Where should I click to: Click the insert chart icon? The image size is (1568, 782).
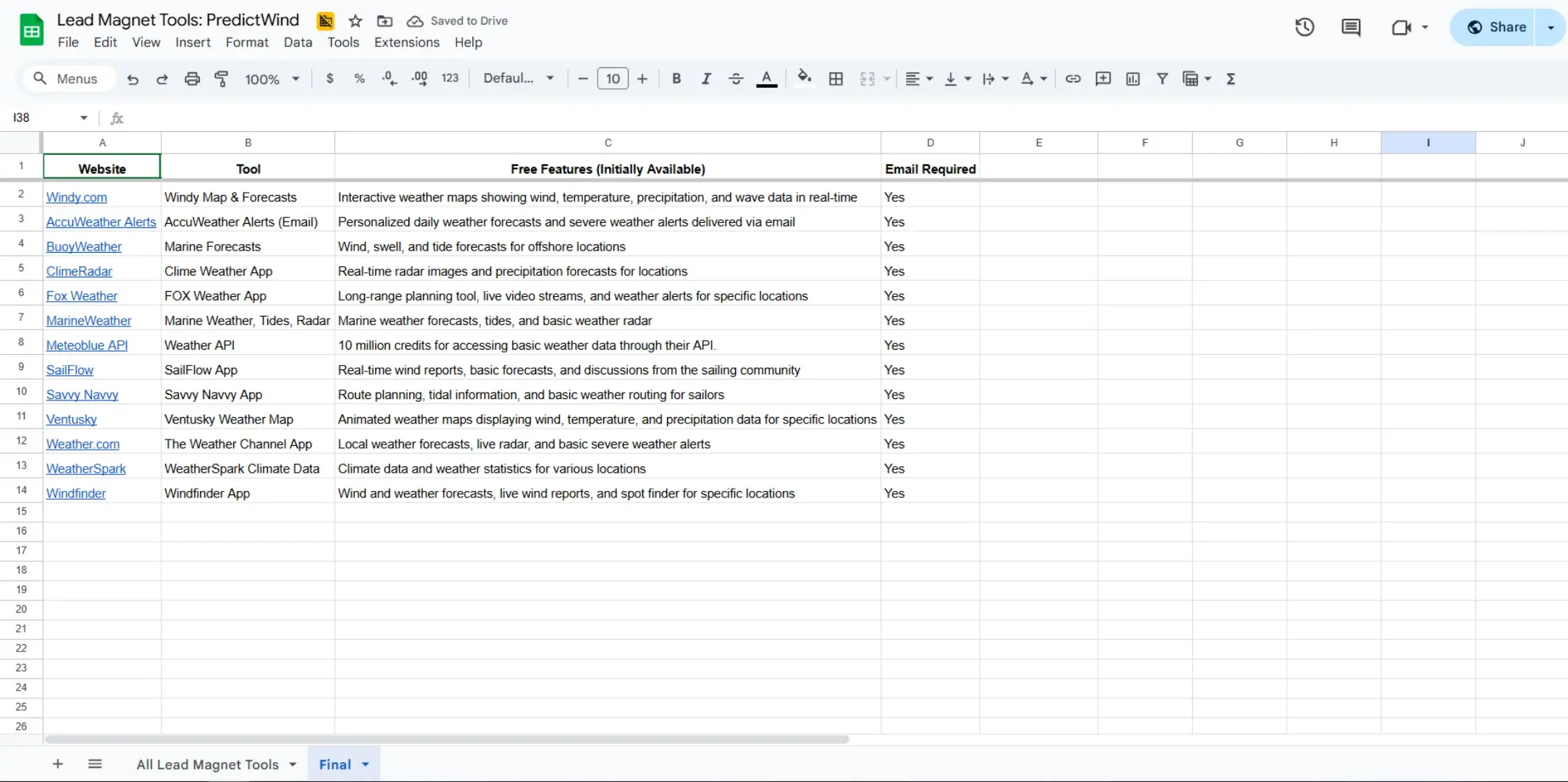(x=1133, y=79)
